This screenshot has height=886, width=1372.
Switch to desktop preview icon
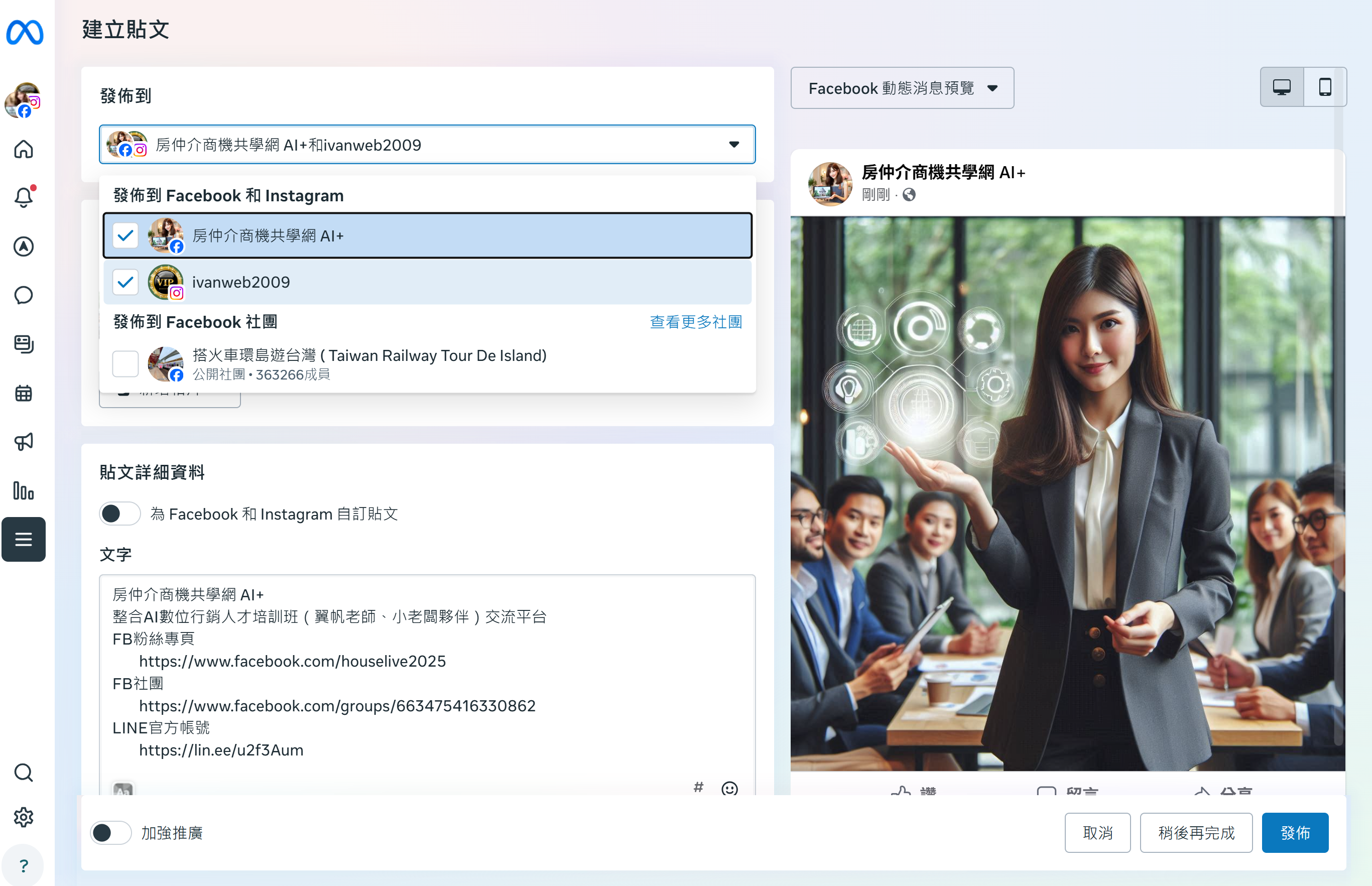1282,87
